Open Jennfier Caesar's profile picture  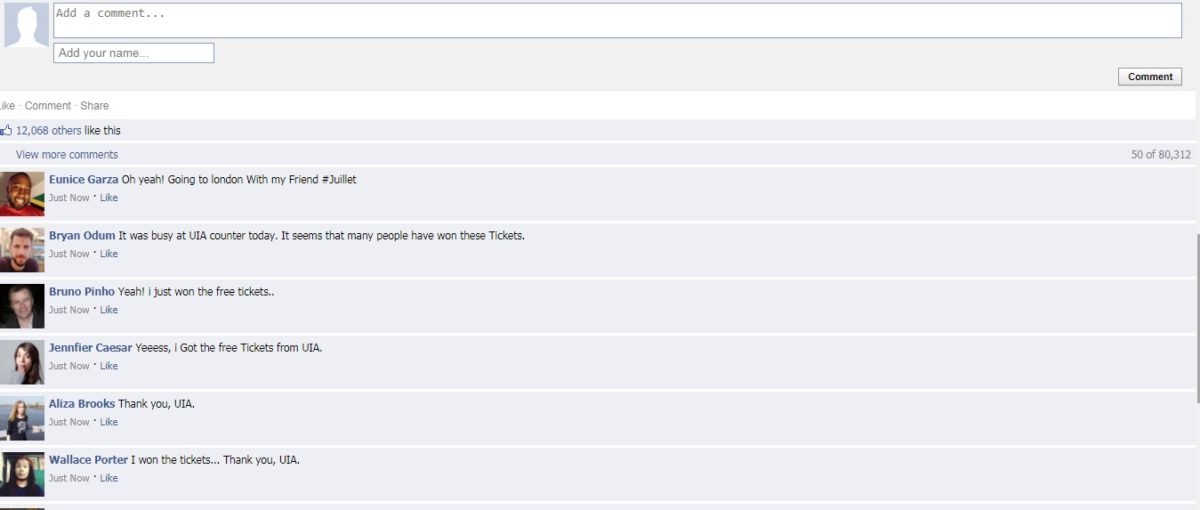tap(22, 362)
